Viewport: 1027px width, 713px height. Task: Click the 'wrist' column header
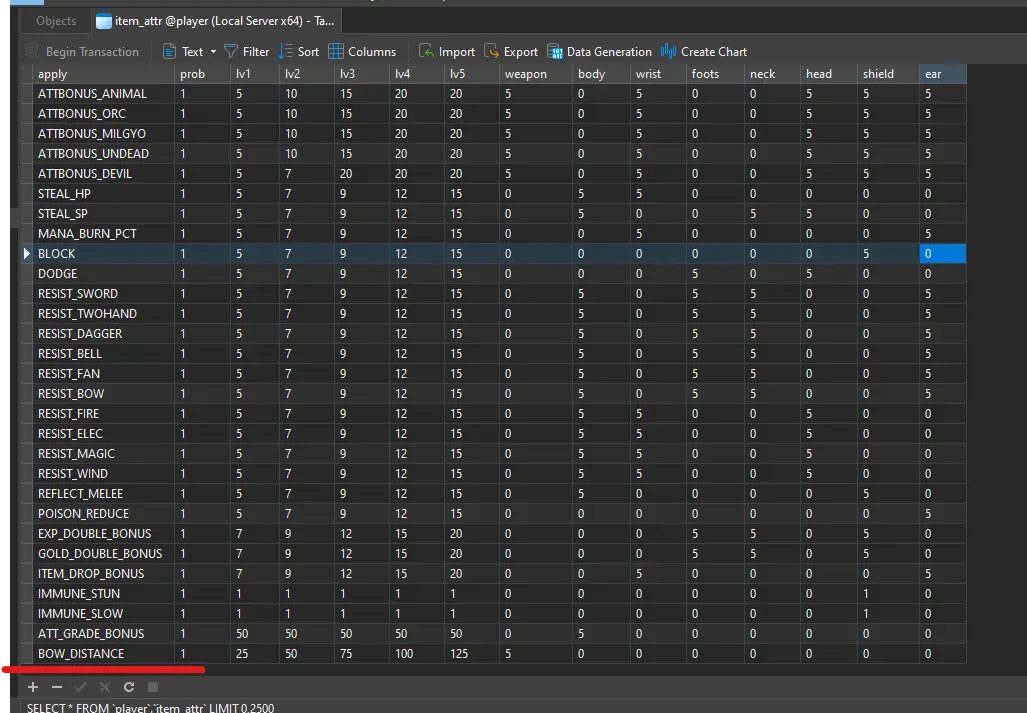(x=658, y=74)
